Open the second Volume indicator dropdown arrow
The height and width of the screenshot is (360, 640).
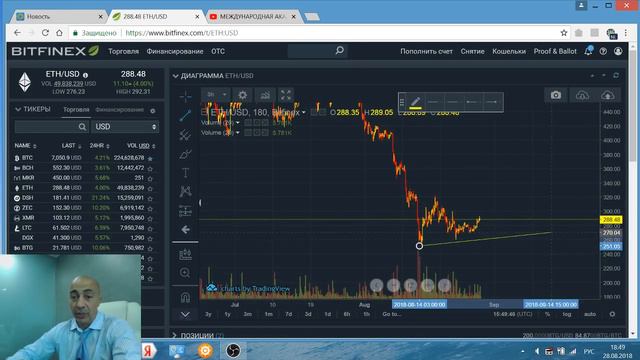pyautogui.click(x=238, y=133)
